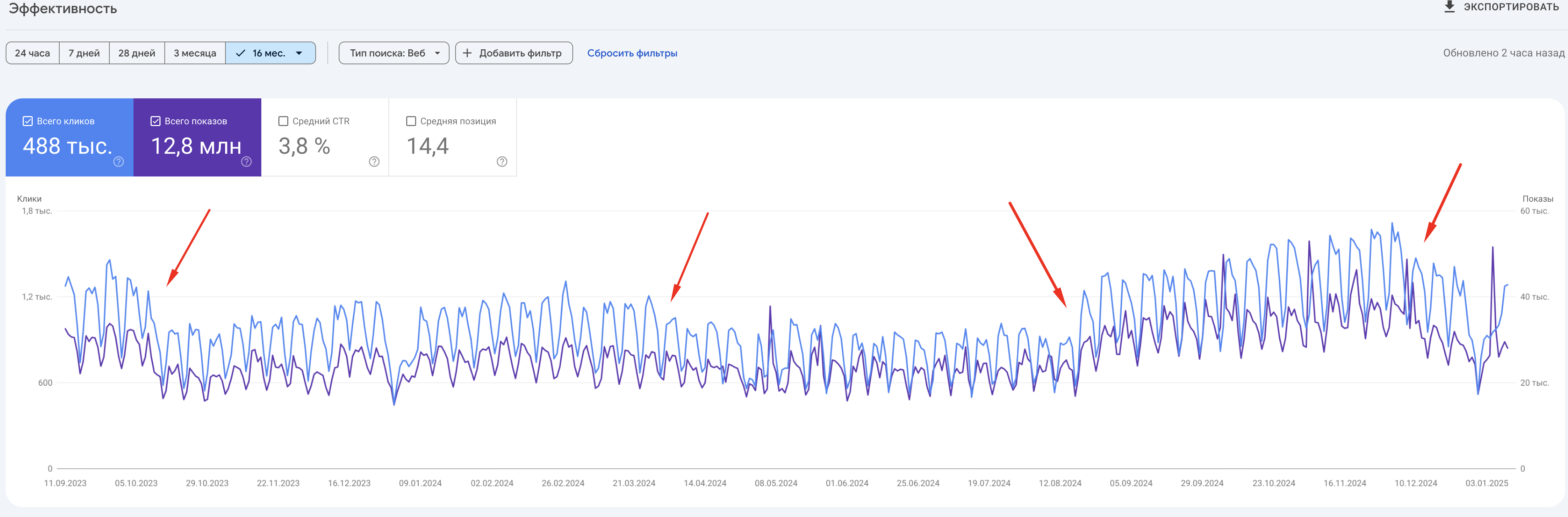Image resolution: width=1568 pixels, height=517 pixels.
Task: Enable Средний CTR checkbox
Action: pyautogui.click(x=283, y=121)
